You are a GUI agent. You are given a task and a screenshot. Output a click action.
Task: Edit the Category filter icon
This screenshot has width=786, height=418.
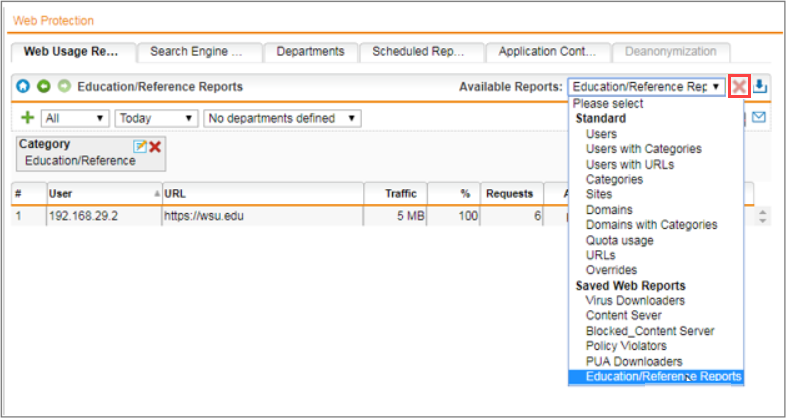tap(140, 146)
